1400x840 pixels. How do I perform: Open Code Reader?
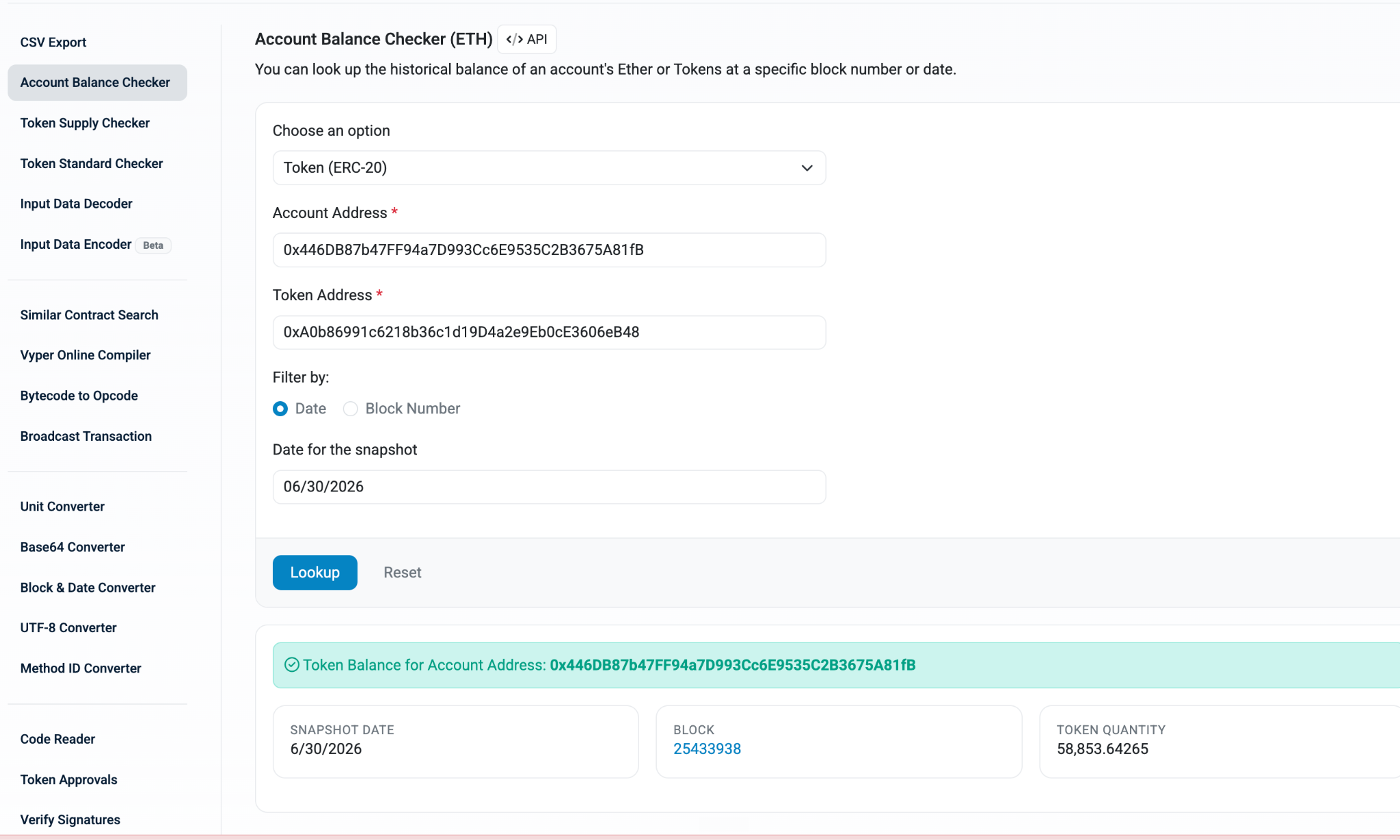click(57, 739)
